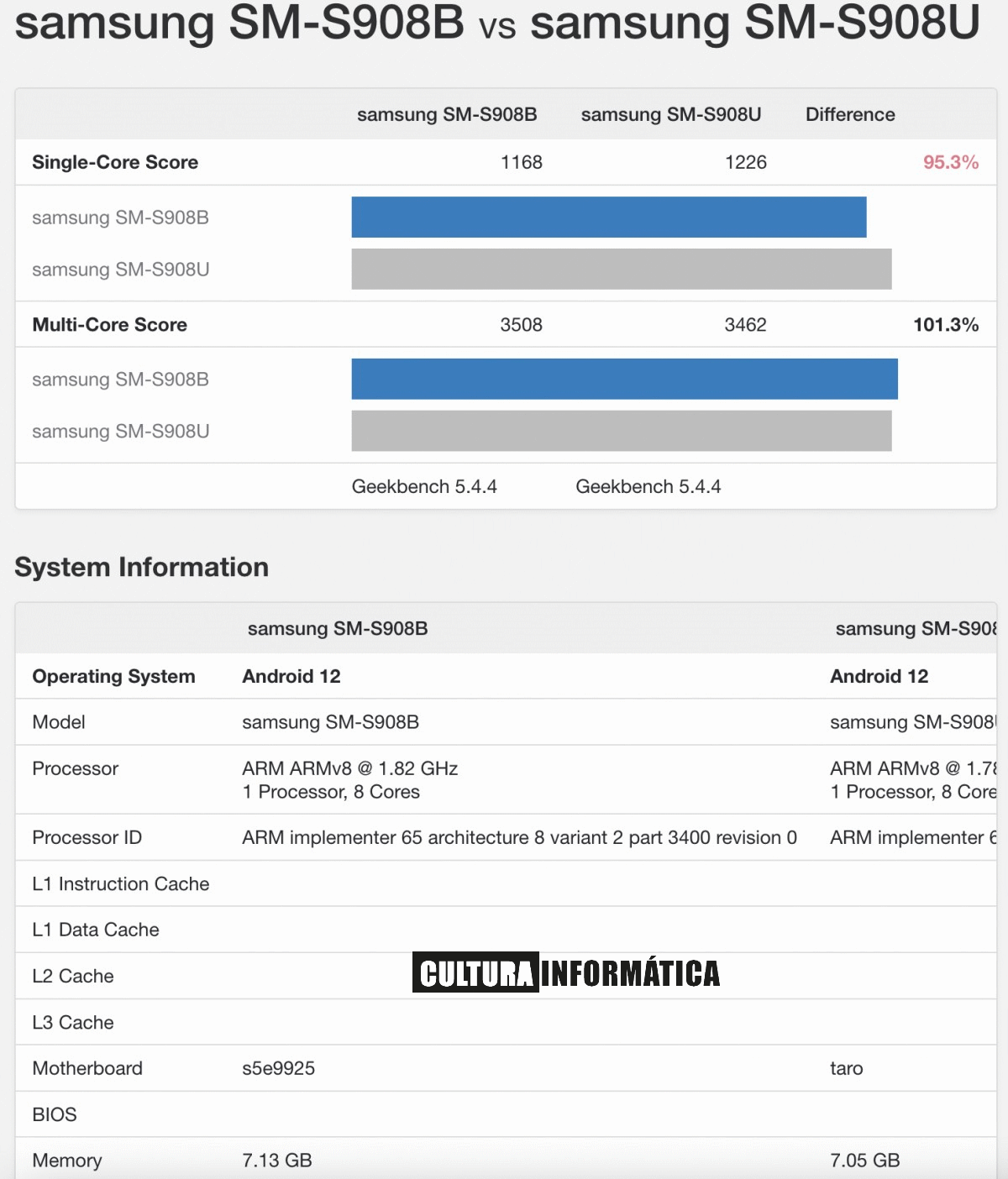Image resolution: width=1008 pixels, height=1179 pixels.
Task: Select the Model value samsung SM-S908B
Action: (x=331, y=722)
